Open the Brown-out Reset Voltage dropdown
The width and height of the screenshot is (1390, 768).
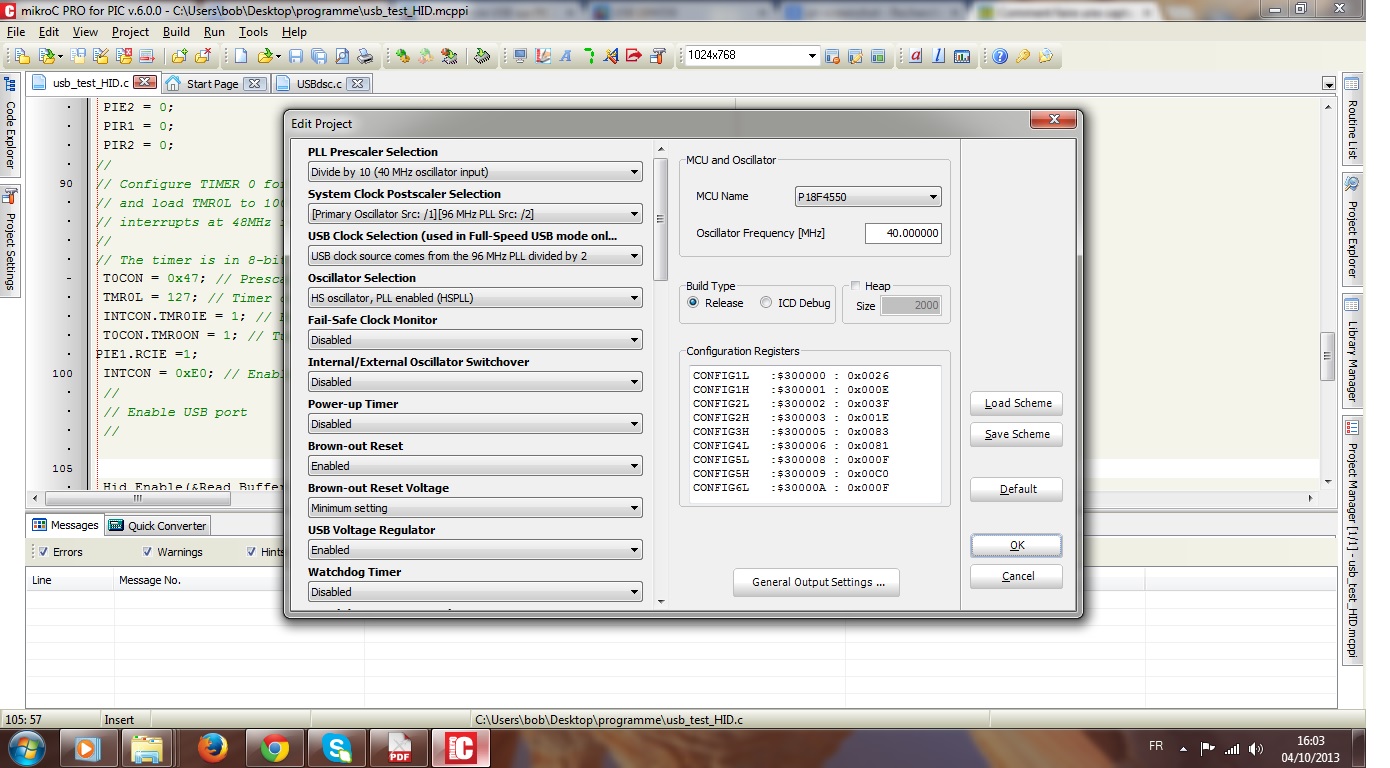click(475, 508)
